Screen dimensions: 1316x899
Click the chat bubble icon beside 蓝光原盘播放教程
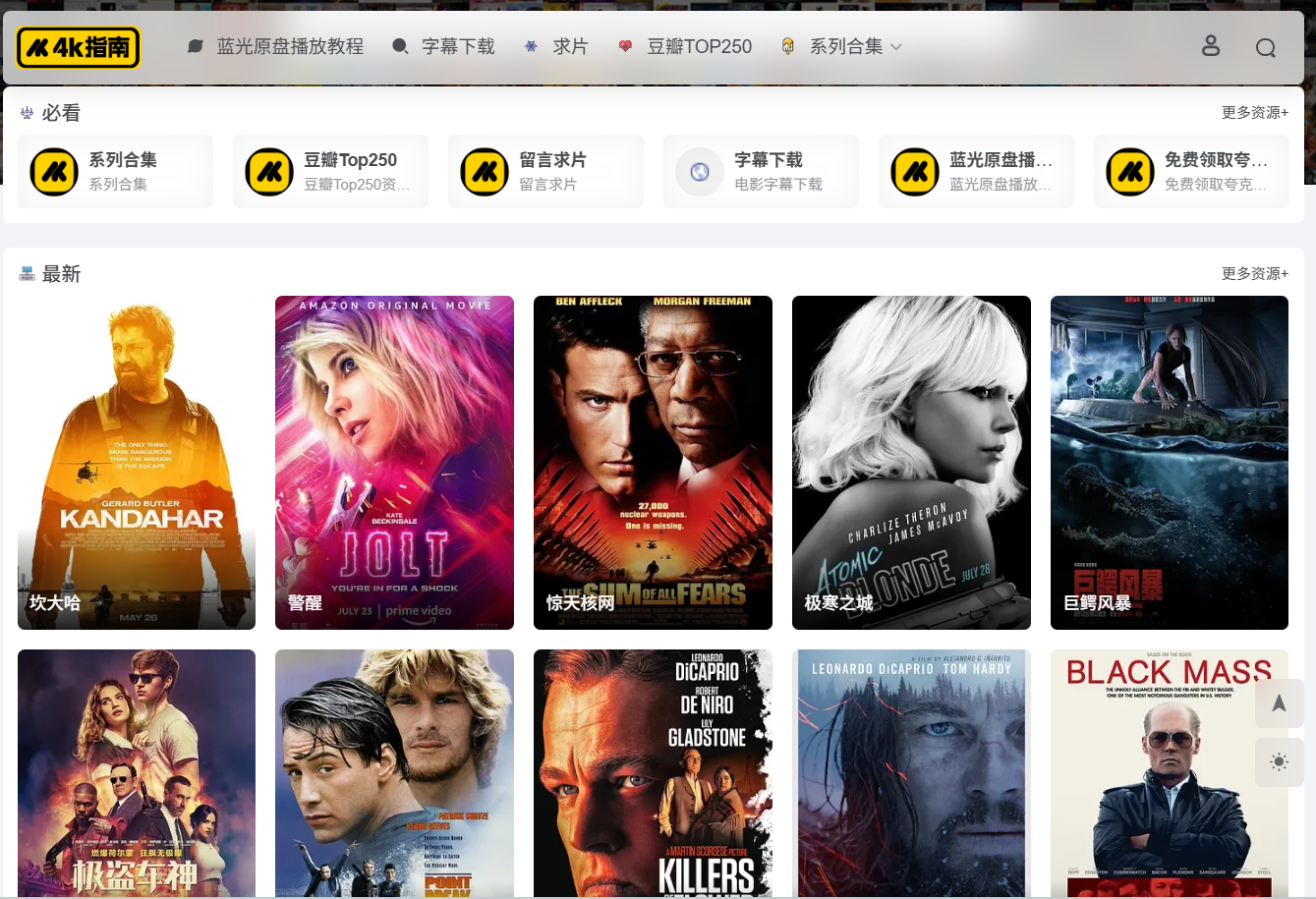195,46
